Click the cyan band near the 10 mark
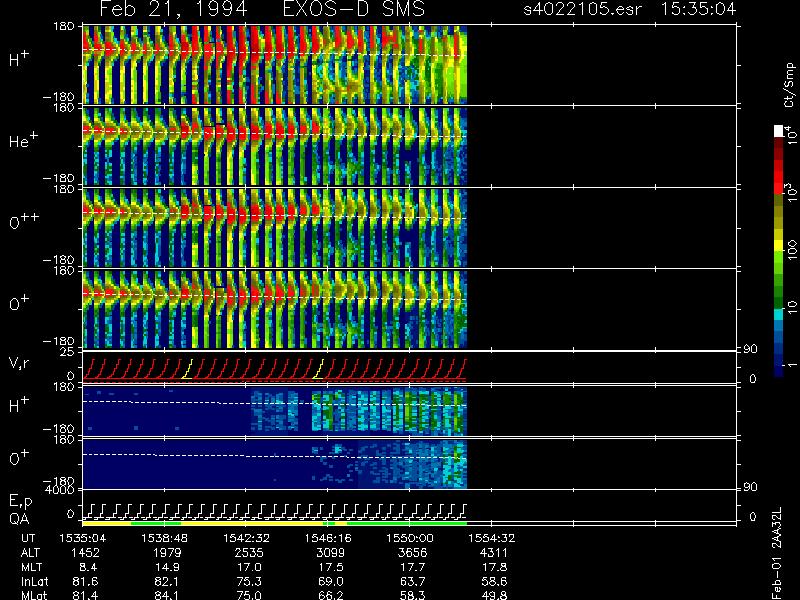The image size is (800, 600). pyautogui.click(x=779, y=315)
